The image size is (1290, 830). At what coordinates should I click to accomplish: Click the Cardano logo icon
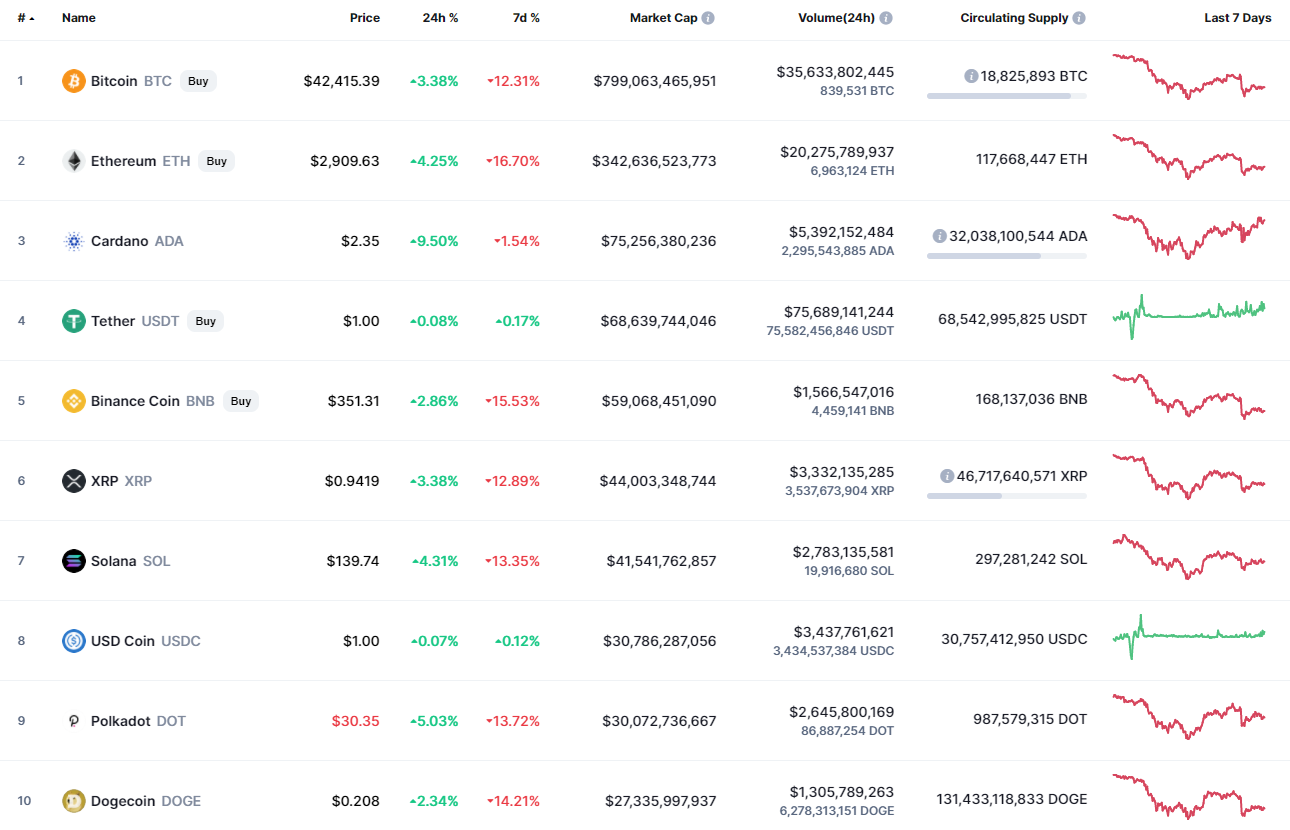point(74,241)
